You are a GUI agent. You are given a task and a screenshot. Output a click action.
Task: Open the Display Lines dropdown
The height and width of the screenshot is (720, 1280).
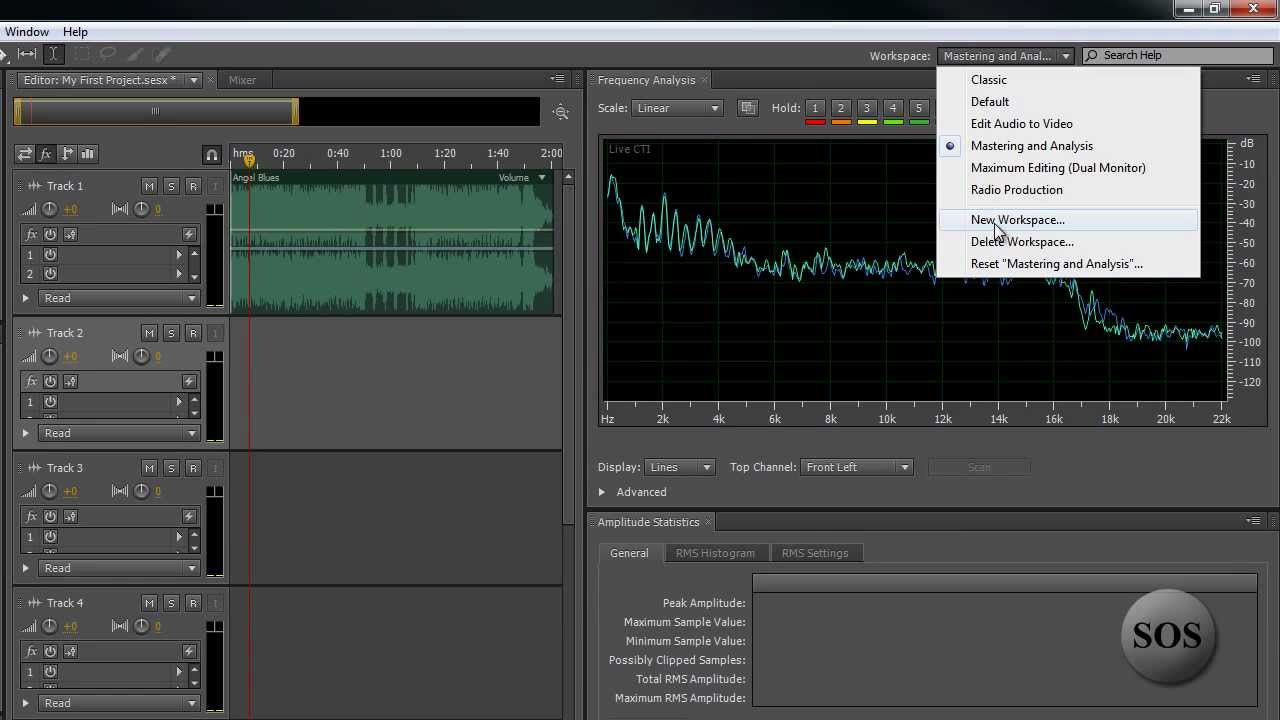click(679, 467)
